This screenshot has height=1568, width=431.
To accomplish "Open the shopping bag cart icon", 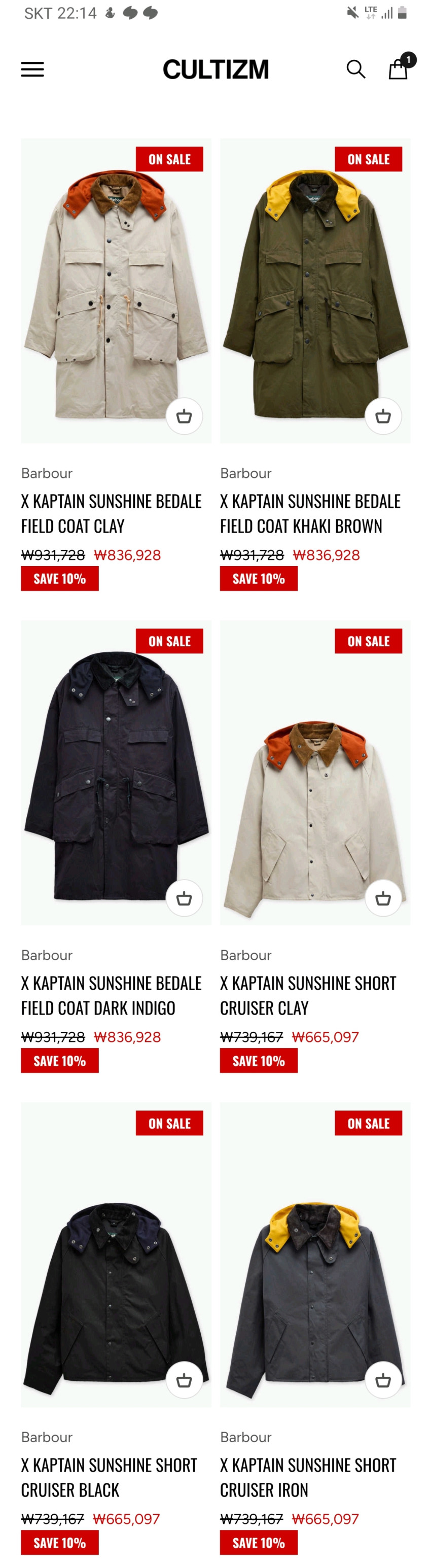I will [x=399, y=68].
